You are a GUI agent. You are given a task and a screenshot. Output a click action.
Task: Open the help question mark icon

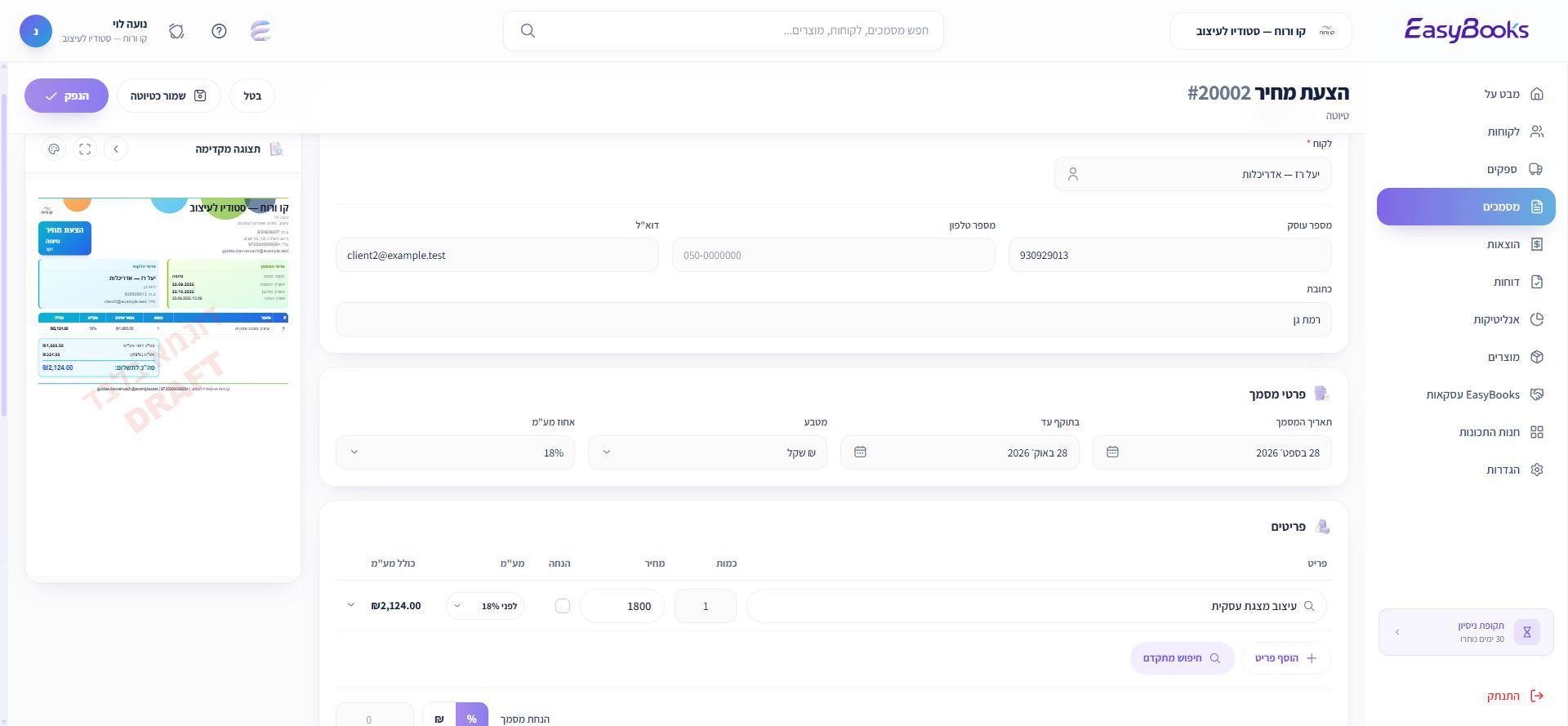(x=219, y=31)
